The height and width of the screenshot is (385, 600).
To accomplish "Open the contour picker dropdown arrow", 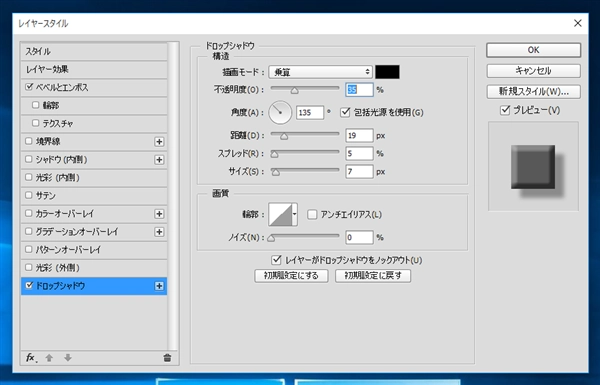I will pos(294,214).
